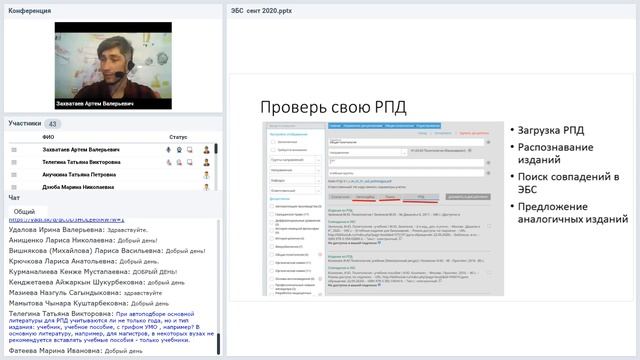This screenshot has height=360, width=640.
Task: Select participant Телегина Татьяна Викторовна in list
Action: [x=81, y=162]
